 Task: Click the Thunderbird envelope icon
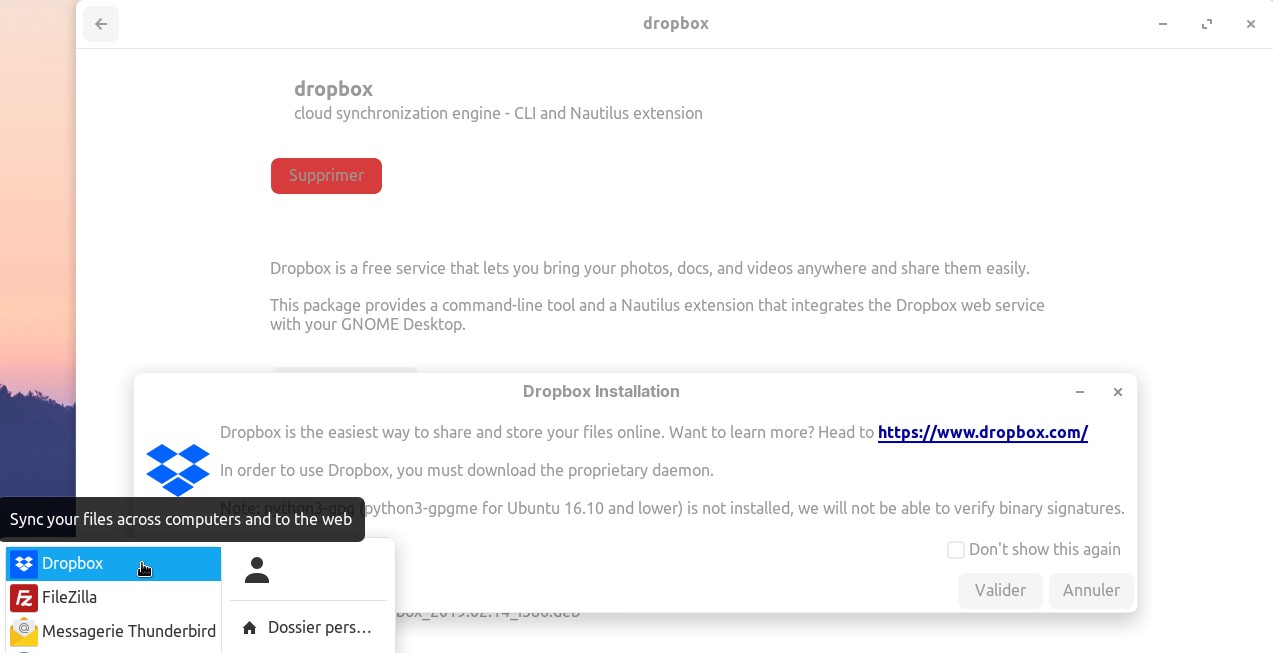(x=24, y=632)
